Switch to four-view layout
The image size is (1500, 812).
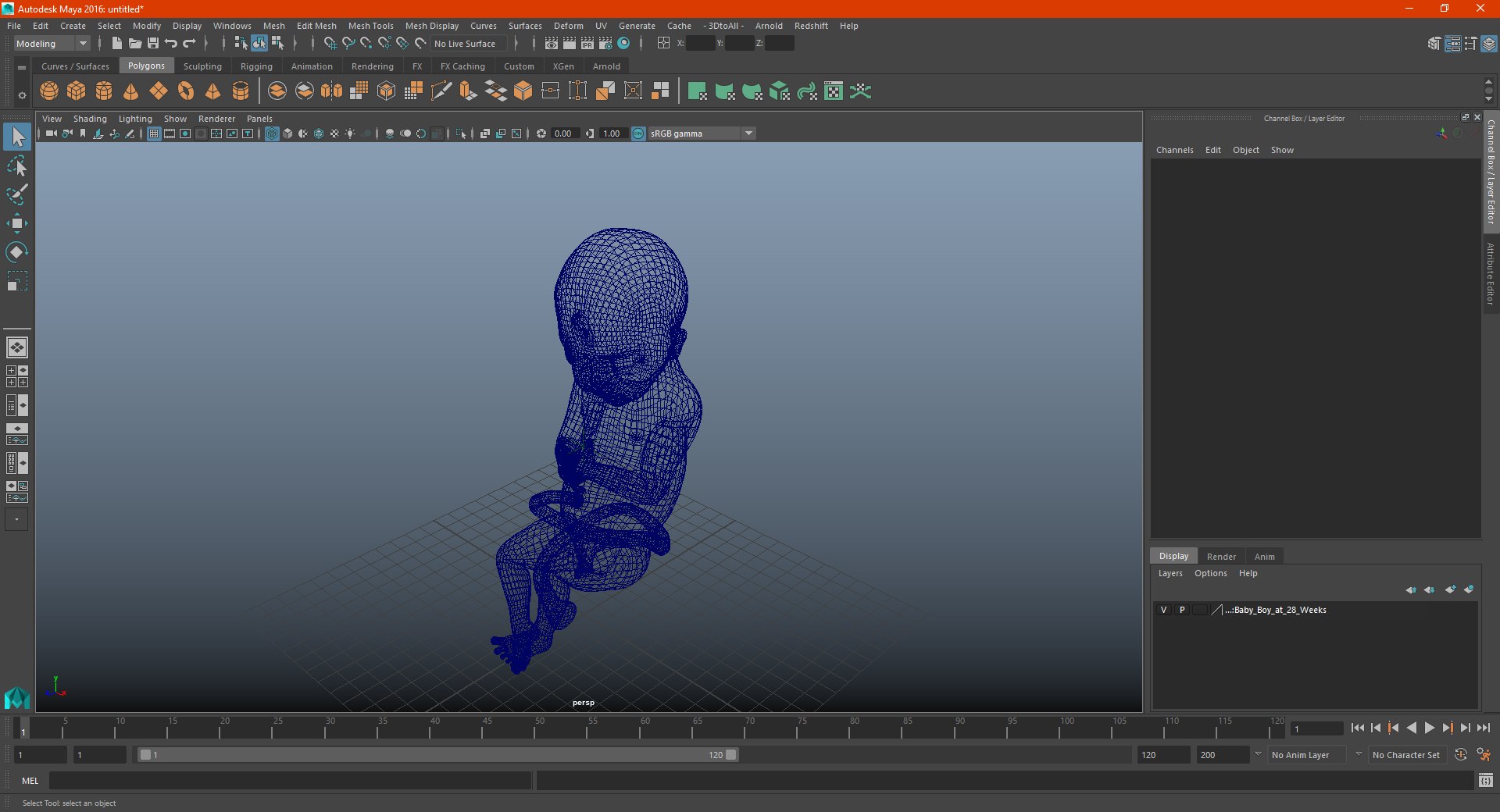click(x=16, y=376)
